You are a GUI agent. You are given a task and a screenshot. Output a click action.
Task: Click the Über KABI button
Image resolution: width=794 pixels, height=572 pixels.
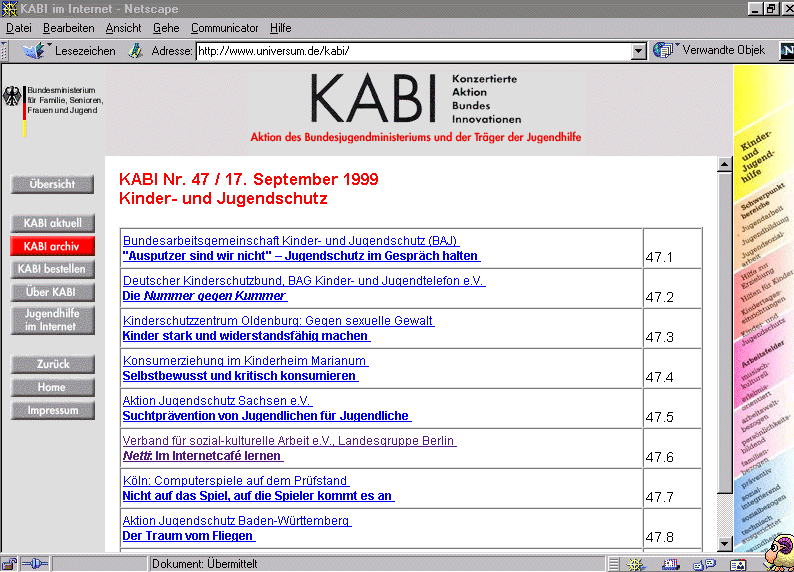pyautogui.click(x=52, y=292)
